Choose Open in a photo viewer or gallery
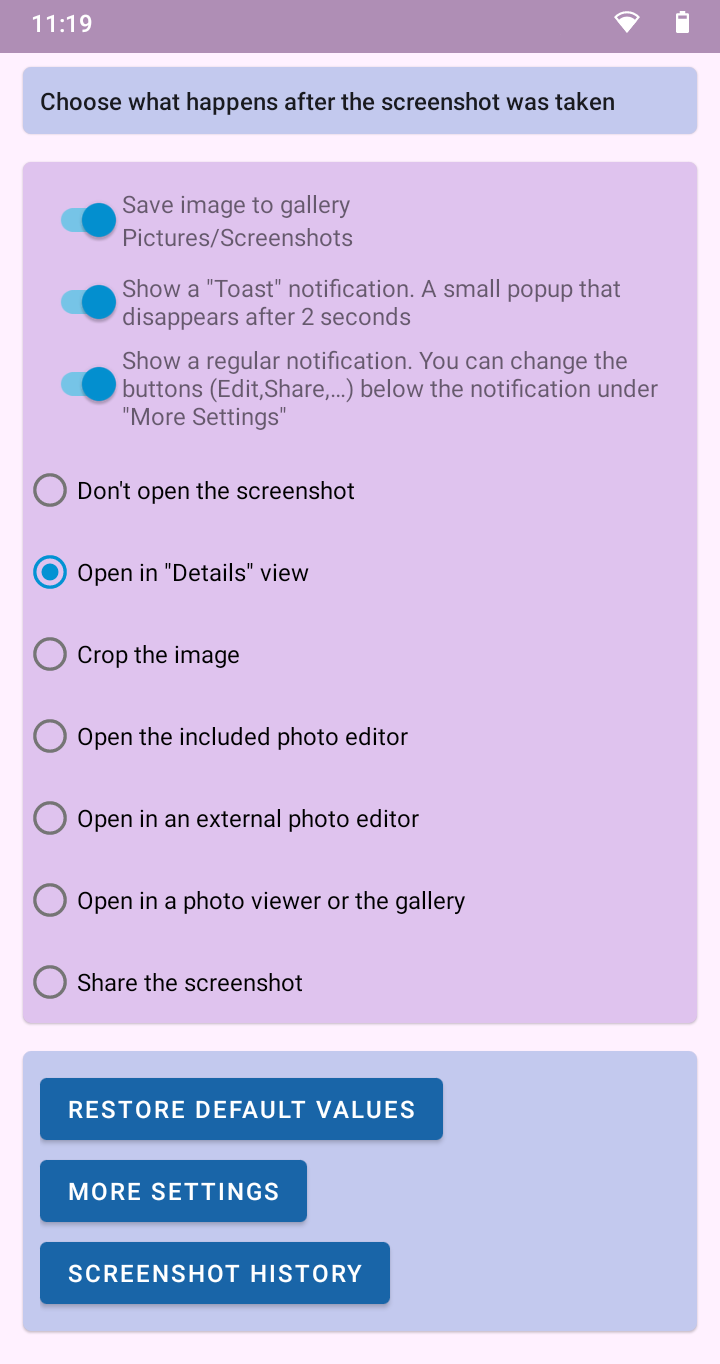 point(50,901)
